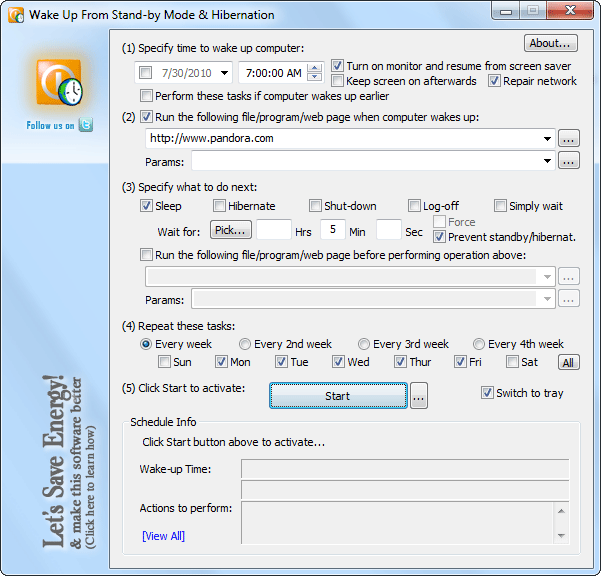Check the Simply wait option

point(500,206)
